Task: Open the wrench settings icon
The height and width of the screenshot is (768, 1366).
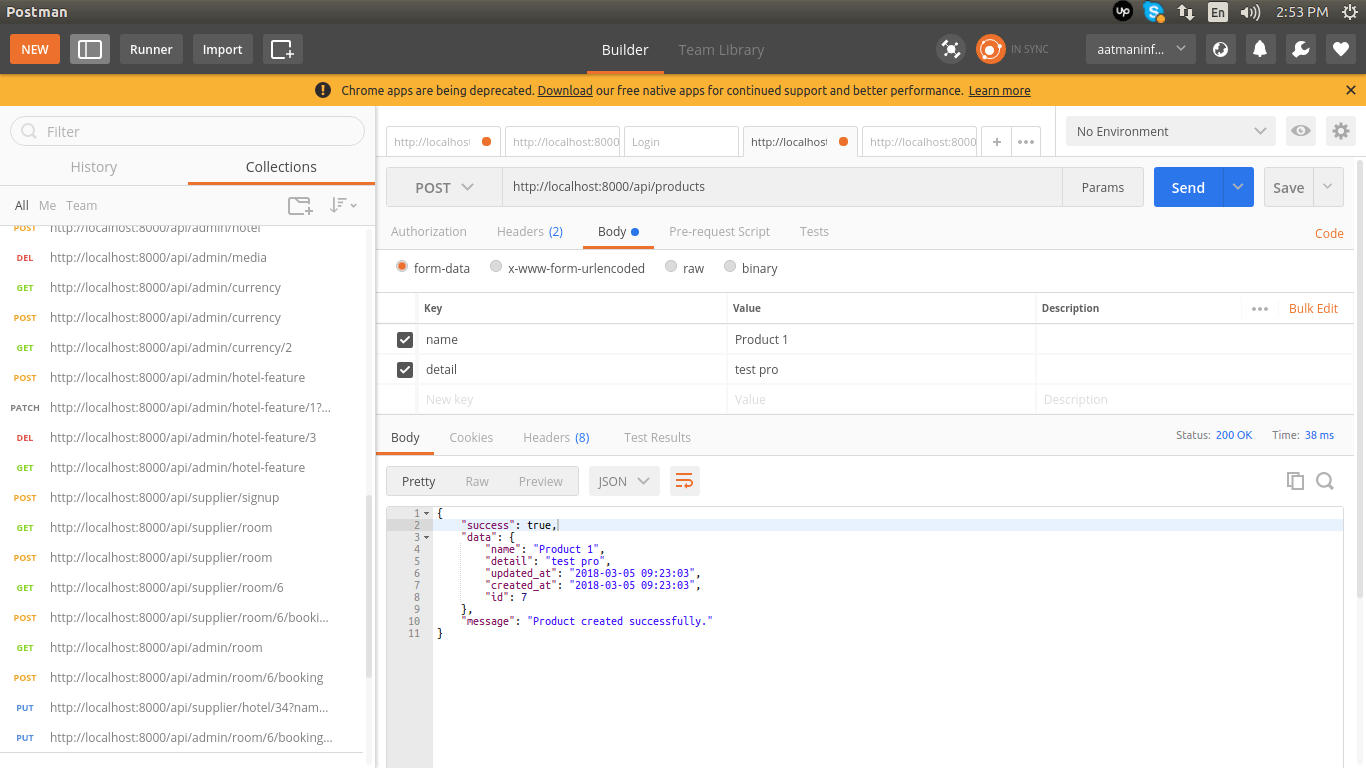Action: click(x=1301, y=49)
